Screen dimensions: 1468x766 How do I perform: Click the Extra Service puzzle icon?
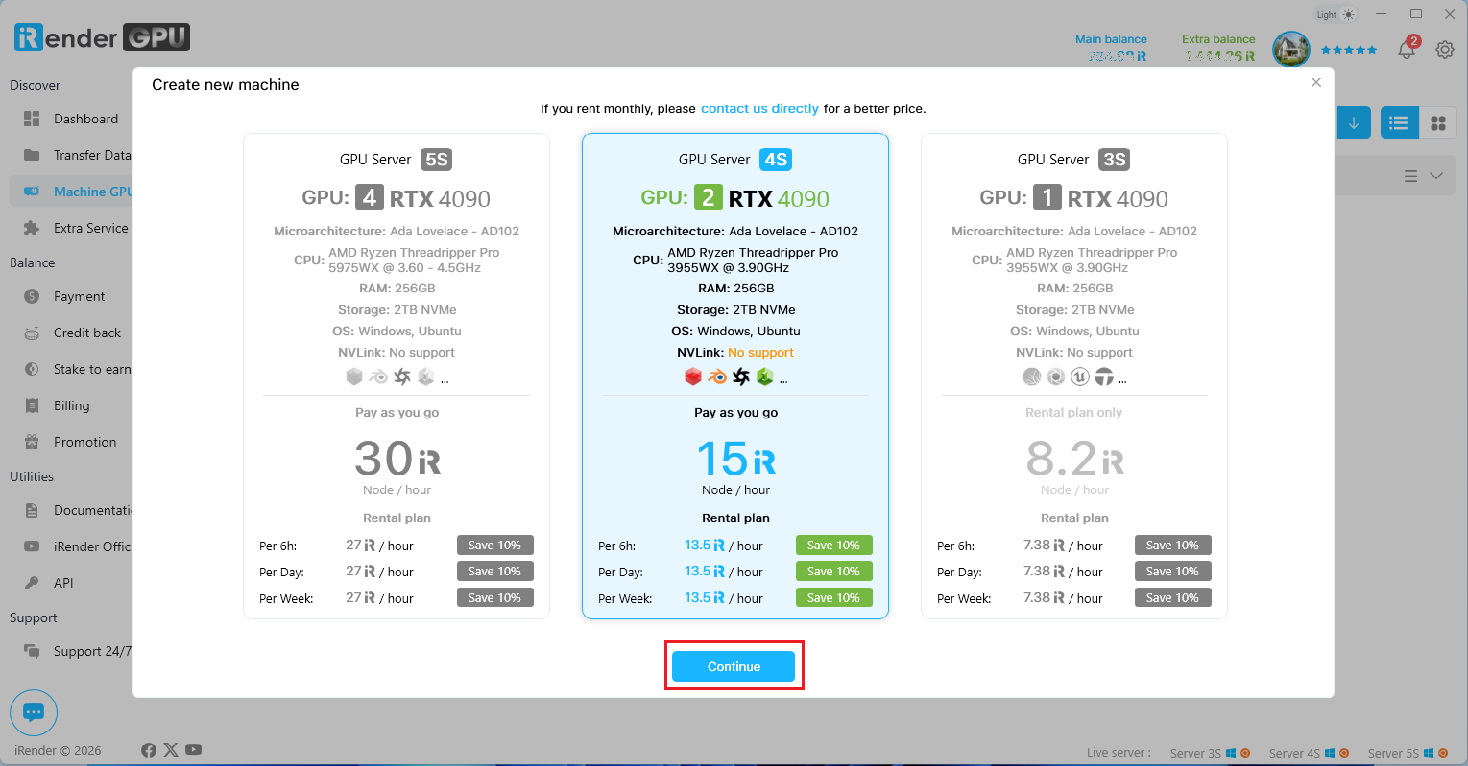tap(32, 228)
